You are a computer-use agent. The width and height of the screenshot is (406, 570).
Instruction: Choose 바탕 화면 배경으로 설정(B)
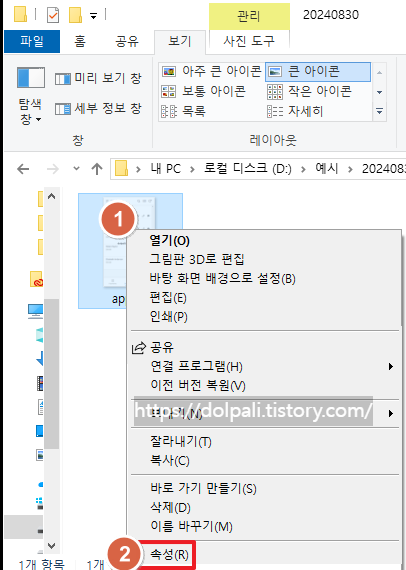click(222, 278)
